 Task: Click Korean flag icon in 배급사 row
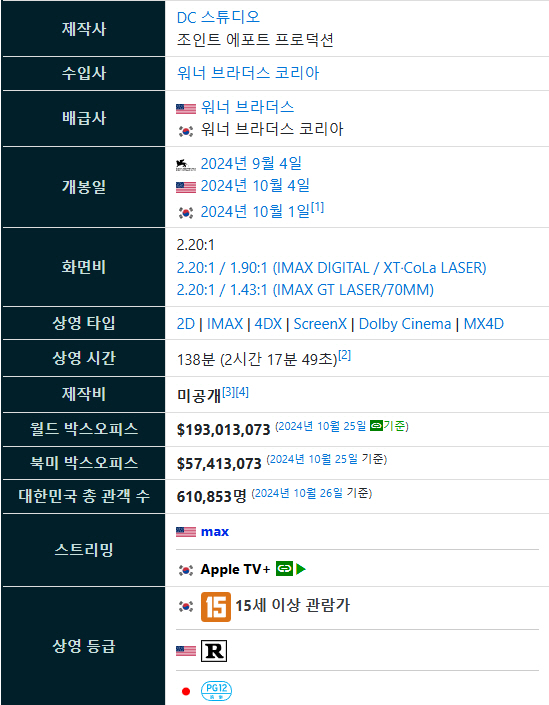coord(186,131)
